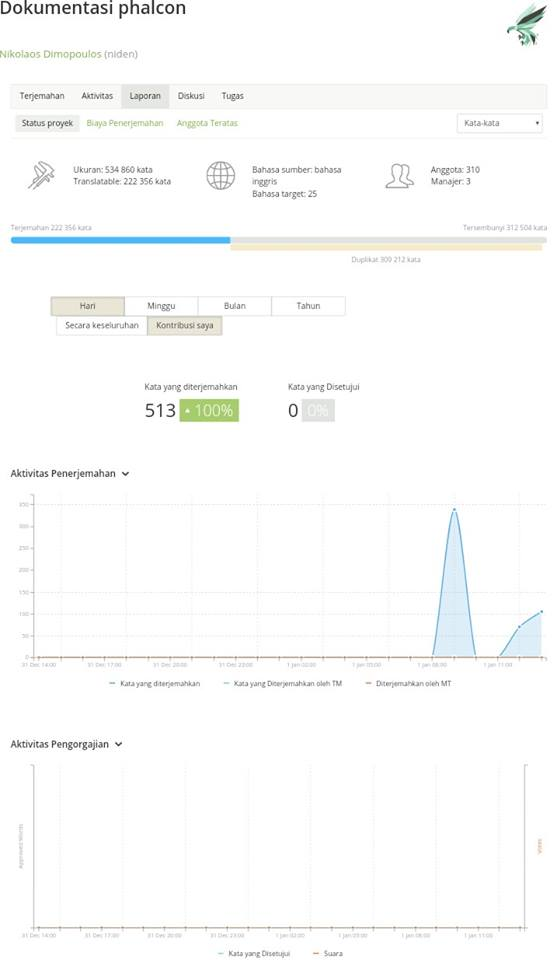The height and width of the screenshot is (960, 557).
Task: Click the peak chart data point
Action: (454, 509)
